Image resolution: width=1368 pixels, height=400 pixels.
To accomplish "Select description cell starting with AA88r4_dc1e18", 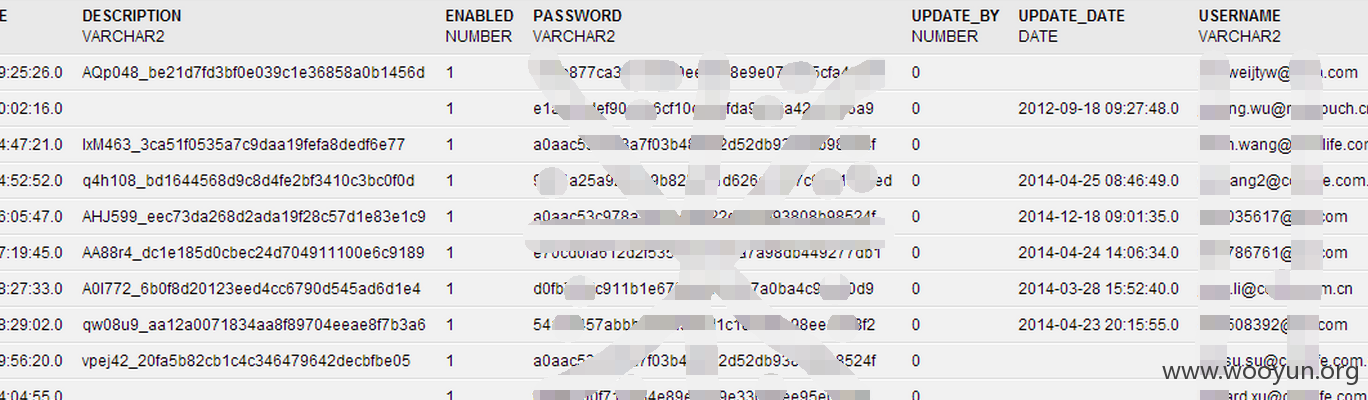I will coord(254,253).
